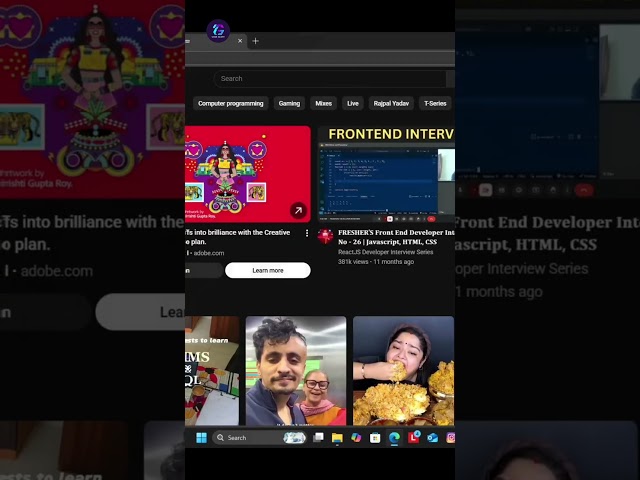Open the short of the woman eating biryani
Viewport: 640px width, 480px height.
click(x=403, y=371)
